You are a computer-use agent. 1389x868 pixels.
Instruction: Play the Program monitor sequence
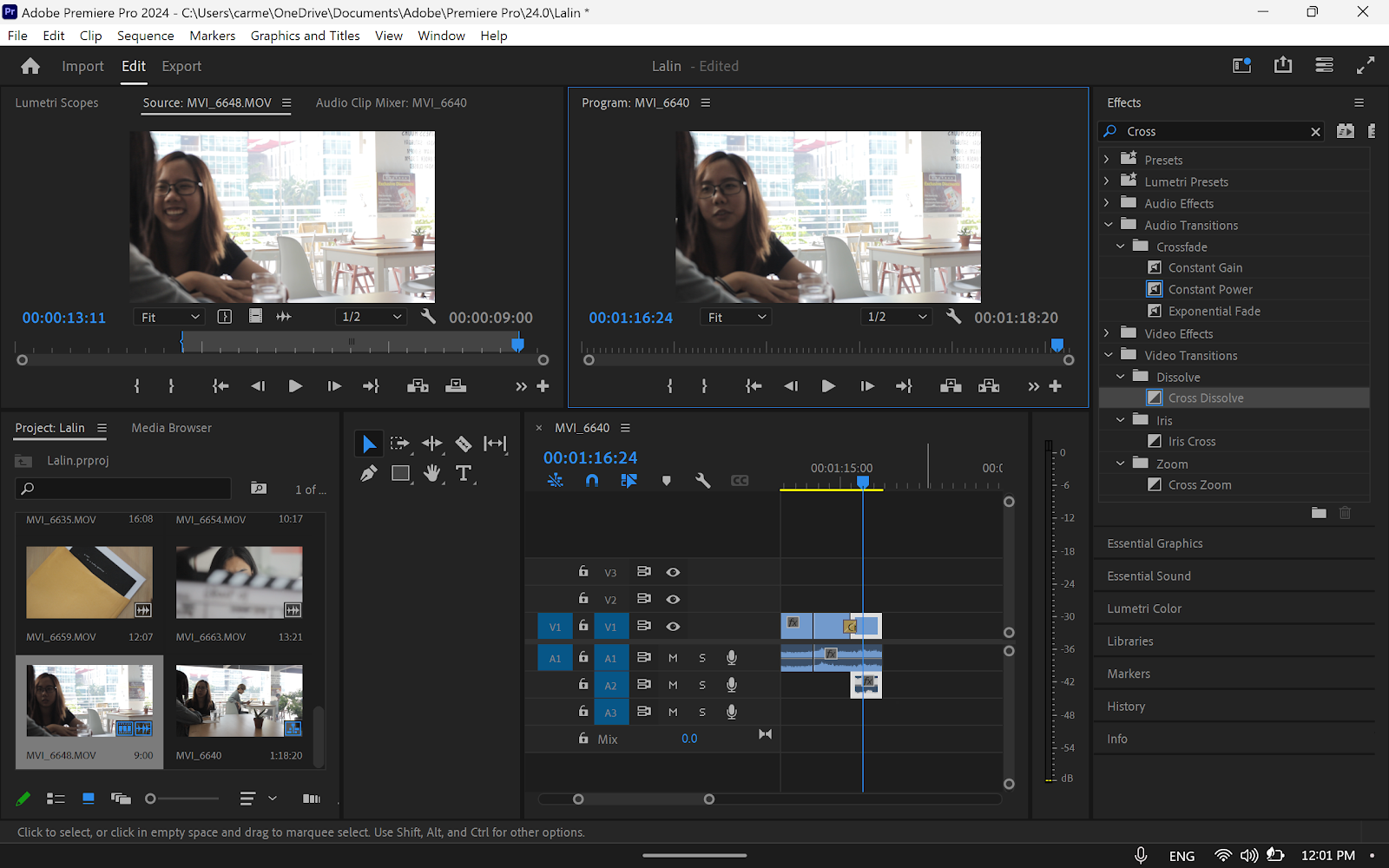pyautogui.click(x=828, y=386)
